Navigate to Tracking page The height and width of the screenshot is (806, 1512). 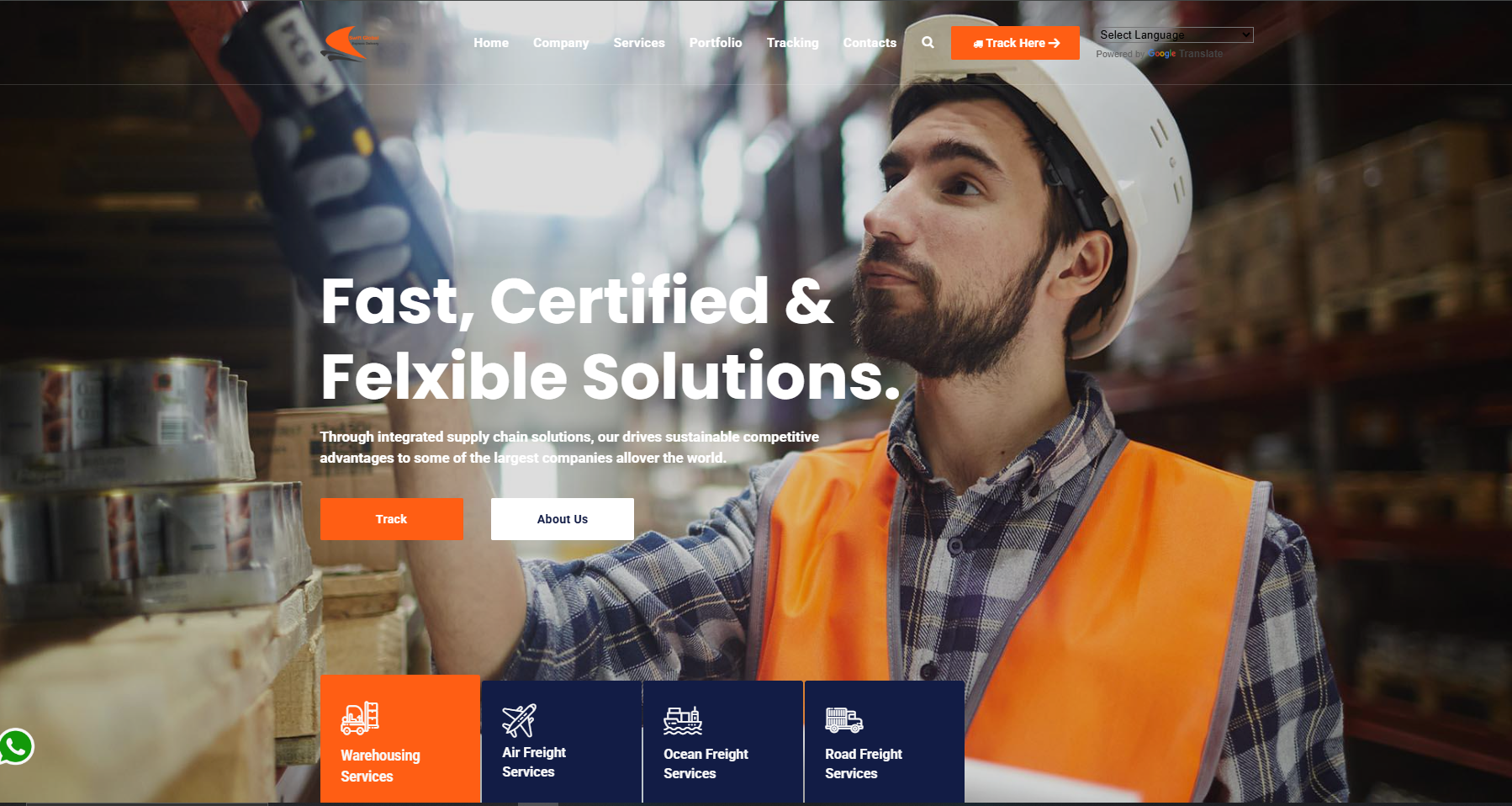pos(792,43)
